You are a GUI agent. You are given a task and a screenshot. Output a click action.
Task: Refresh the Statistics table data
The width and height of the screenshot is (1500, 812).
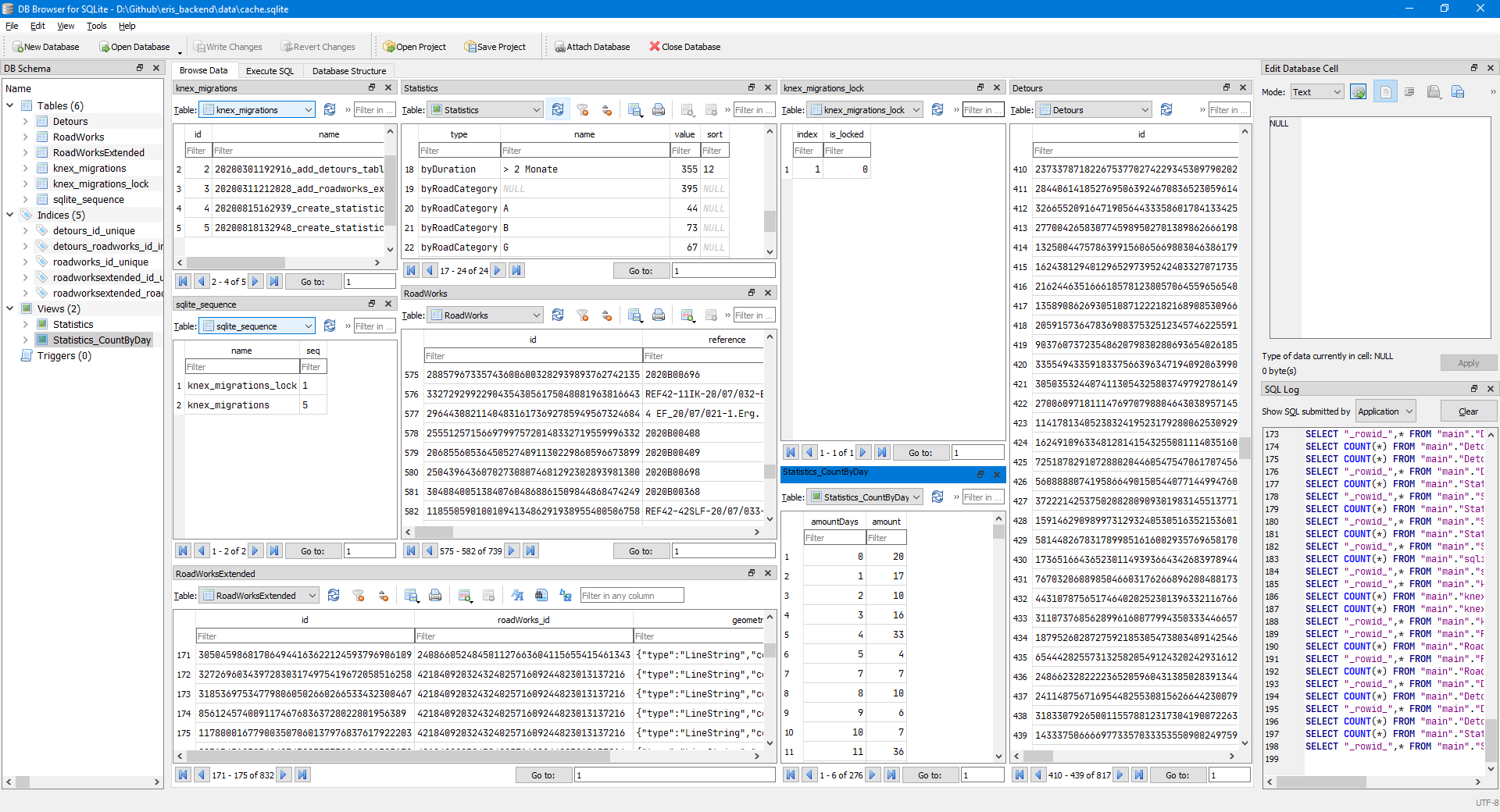pos(558,109)
